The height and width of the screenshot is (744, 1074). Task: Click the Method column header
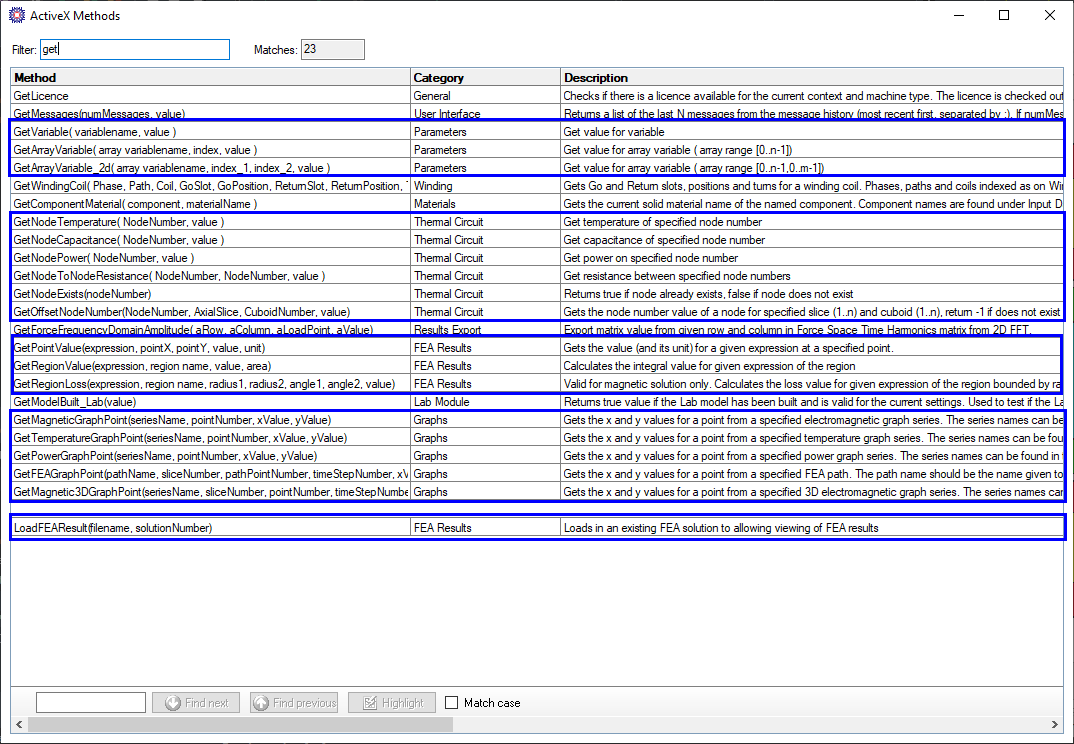click(x=211, y=77)
